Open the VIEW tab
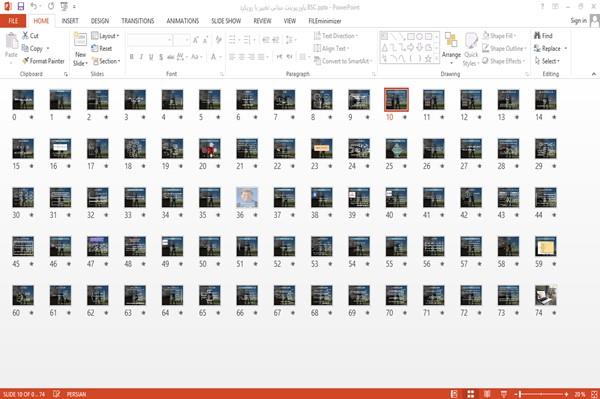600x399 pixels. [290, 21]
